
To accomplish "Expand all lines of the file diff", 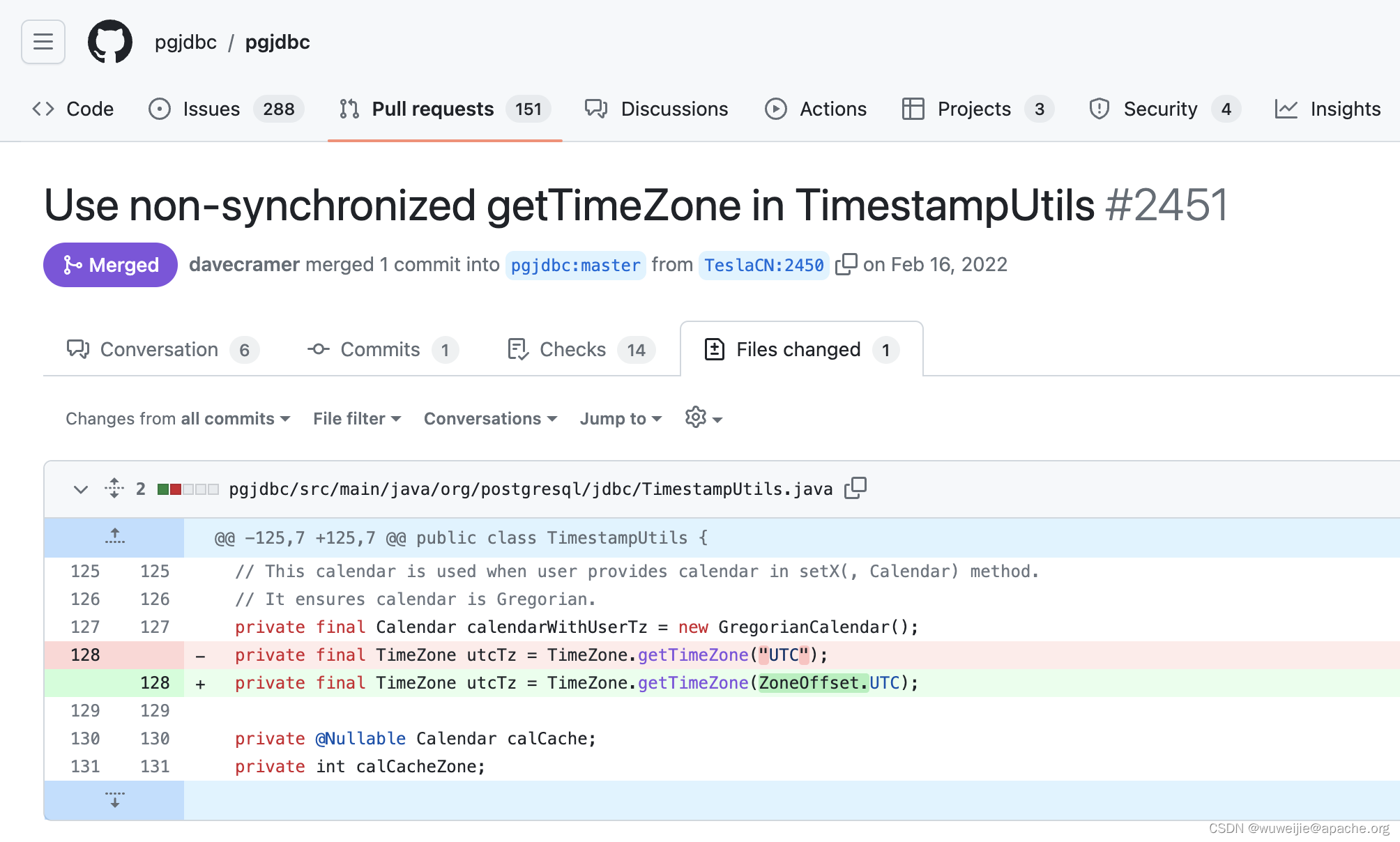I will coord(114,489).
